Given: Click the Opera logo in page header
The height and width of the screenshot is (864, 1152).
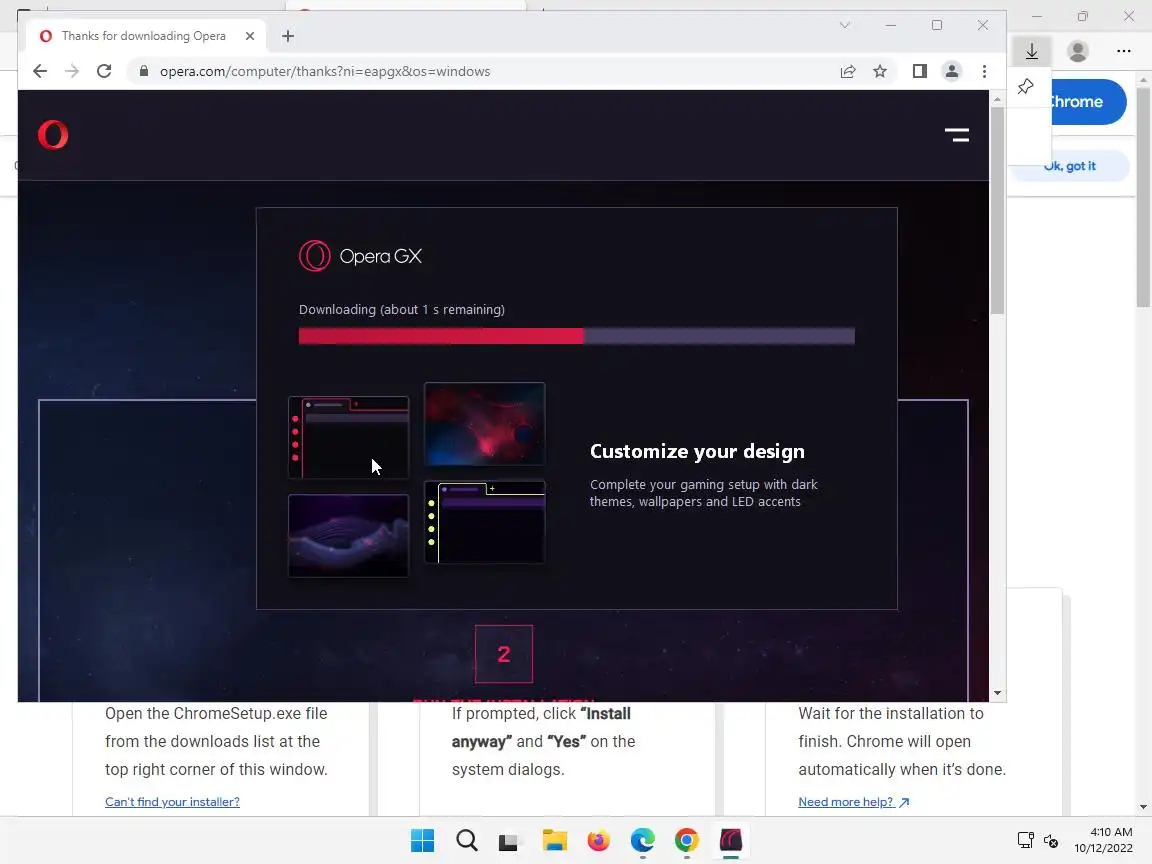Looking at the screenshot, I should 53,134.
